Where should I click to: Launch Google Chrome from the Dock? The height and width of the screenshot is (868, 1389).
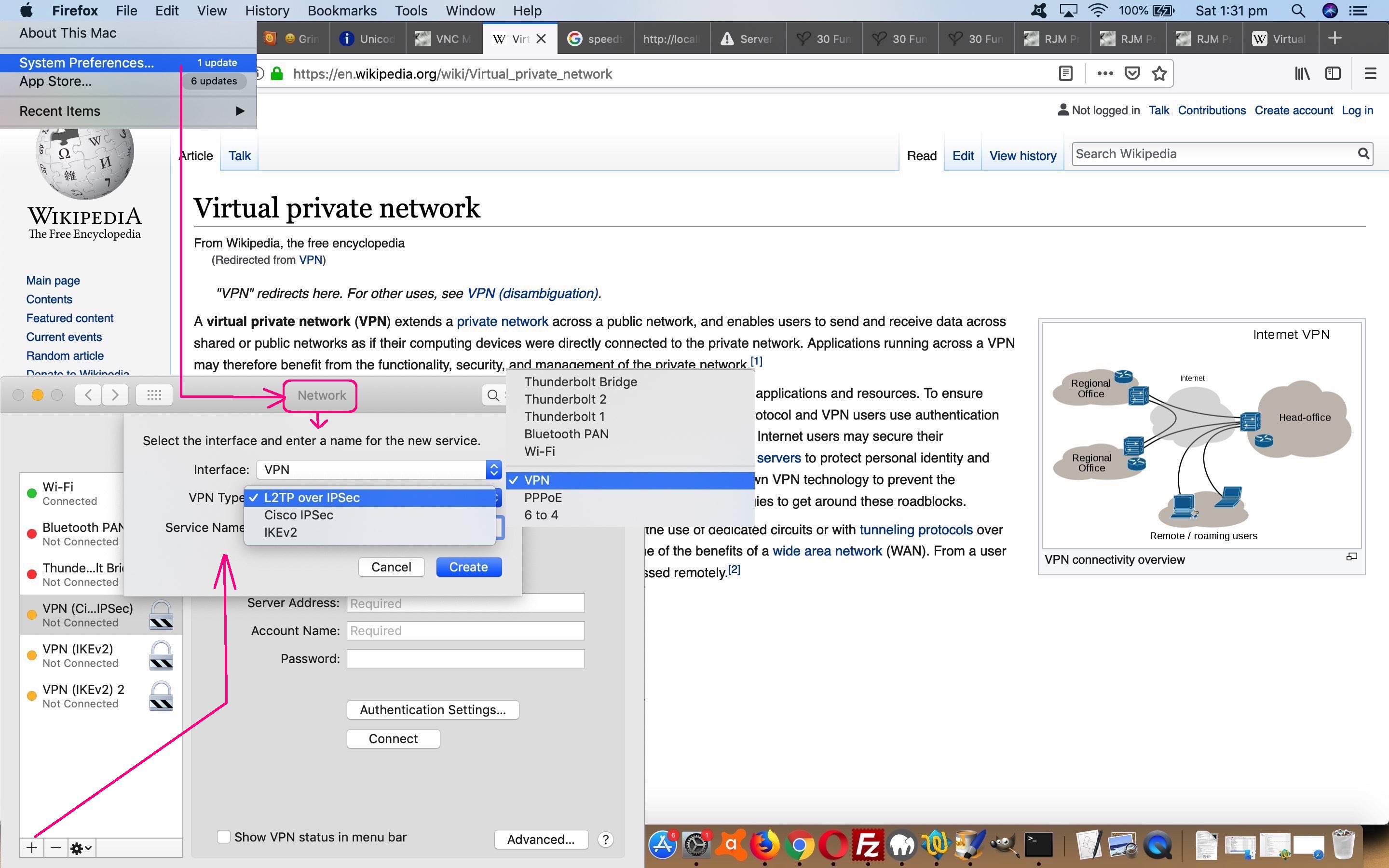[799, 845]
